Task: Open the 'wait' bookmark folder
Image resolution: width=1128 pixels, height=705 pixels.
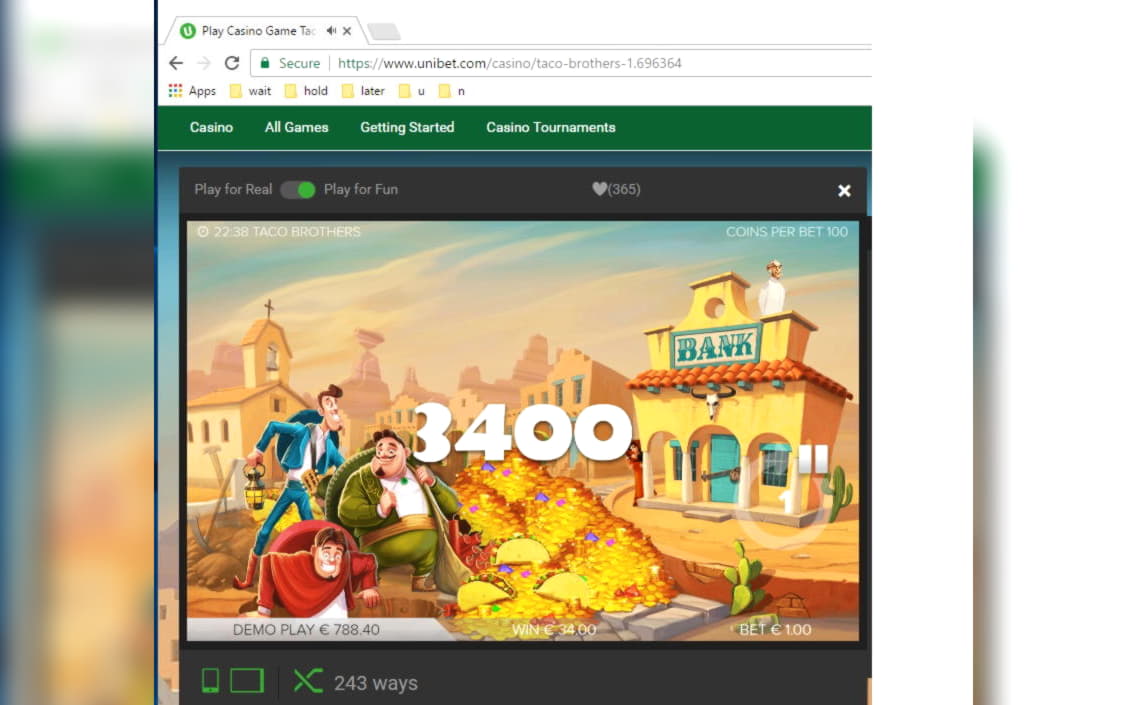Action: point(250,91)
